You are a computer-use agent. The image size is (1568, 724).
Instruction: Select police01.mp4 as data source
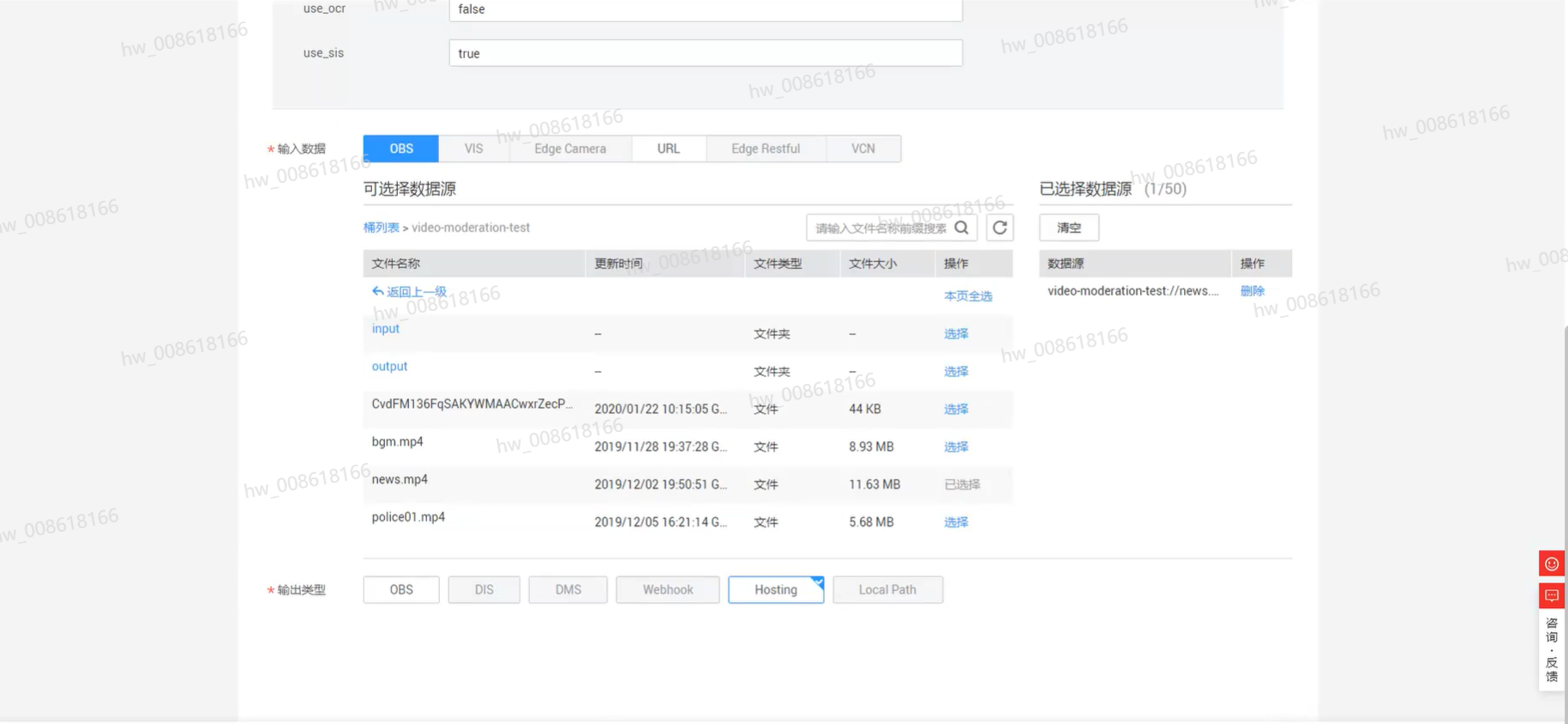pyautogui.click(x=956, y=522)
